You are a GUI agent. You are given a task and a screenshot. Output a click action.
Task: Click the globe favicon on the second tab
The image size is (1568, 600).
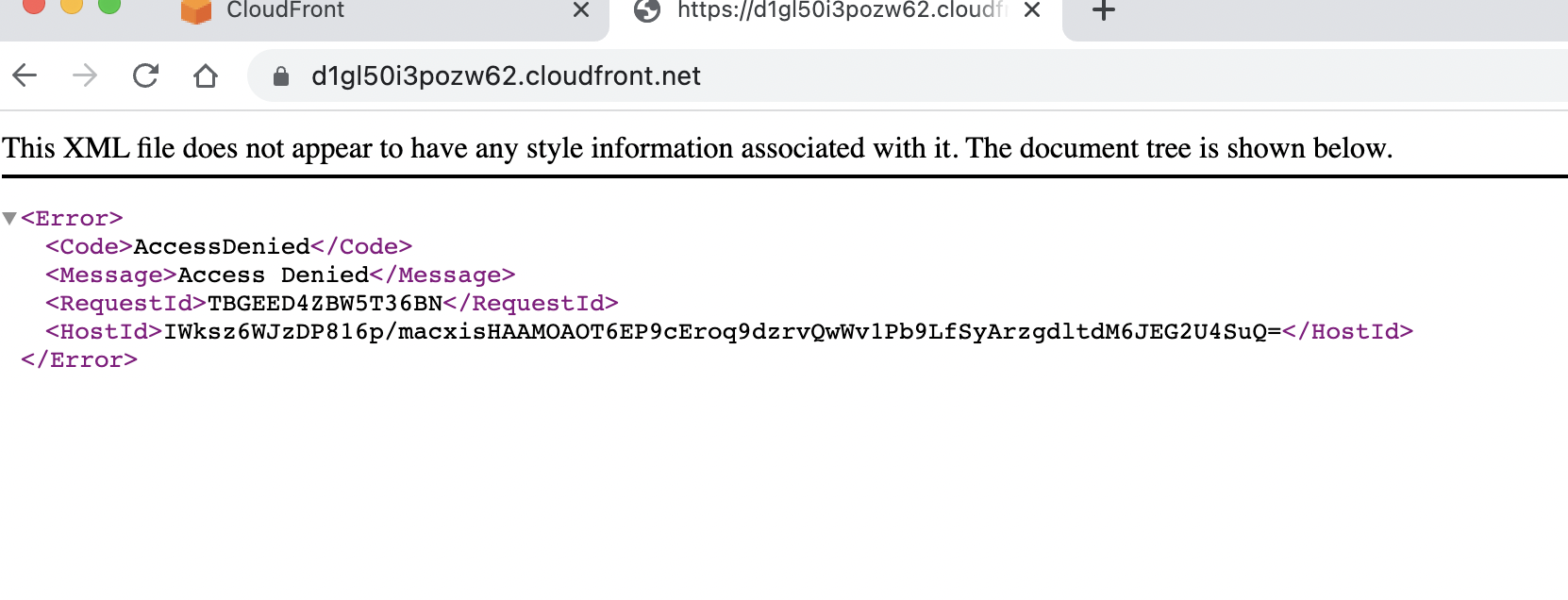pos(647,10)
